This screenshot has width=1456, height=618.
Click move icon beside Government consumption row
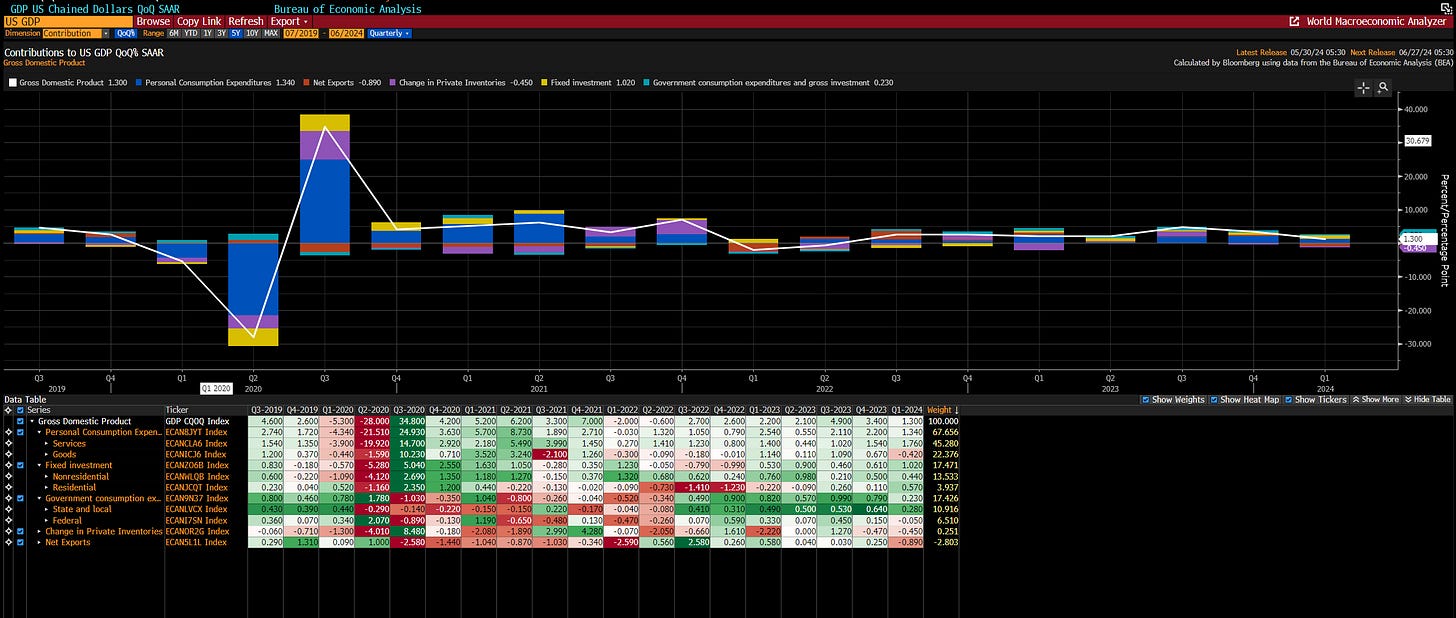coord(8,498)
